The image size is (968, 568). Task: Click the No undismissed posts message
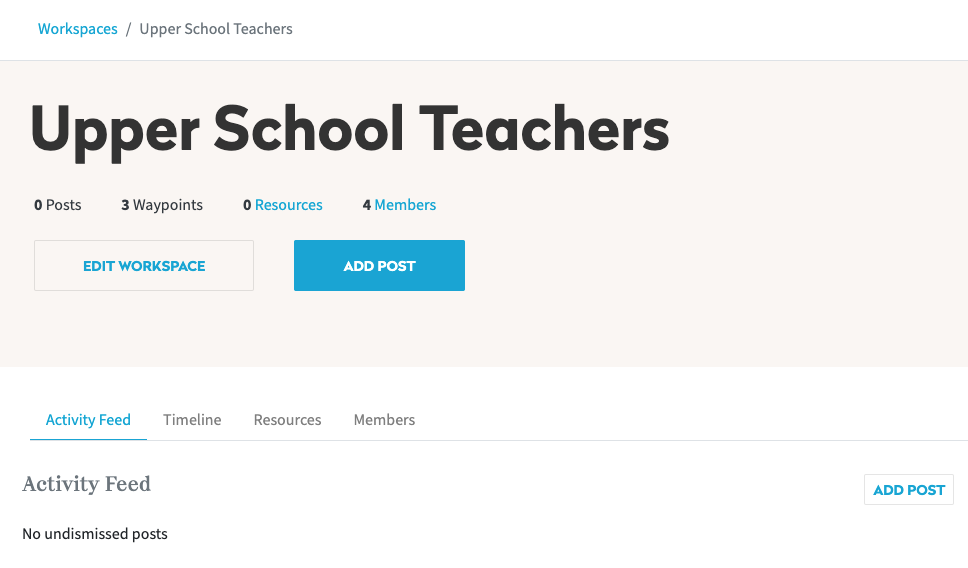[x=95, y=534]
